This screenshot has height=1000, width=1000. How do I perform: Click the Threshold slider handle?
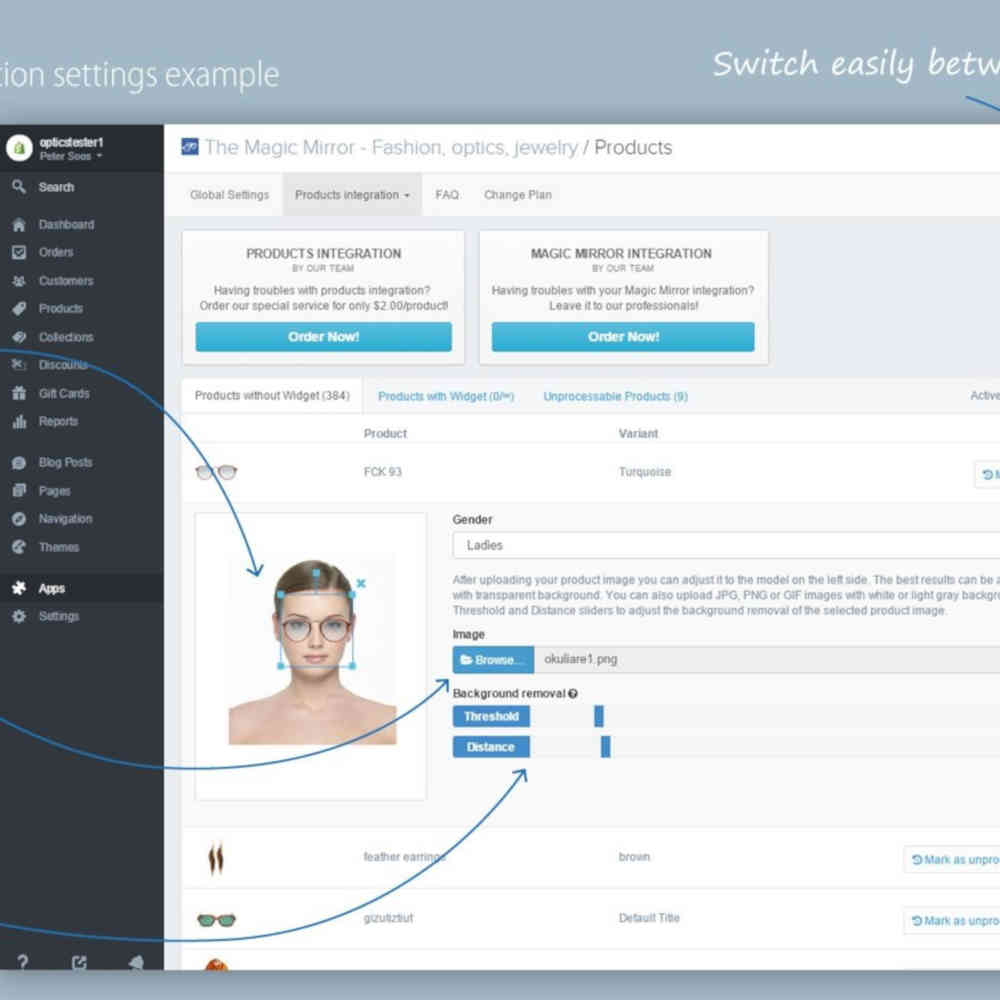pyautogui.click(x=599, y=716)
